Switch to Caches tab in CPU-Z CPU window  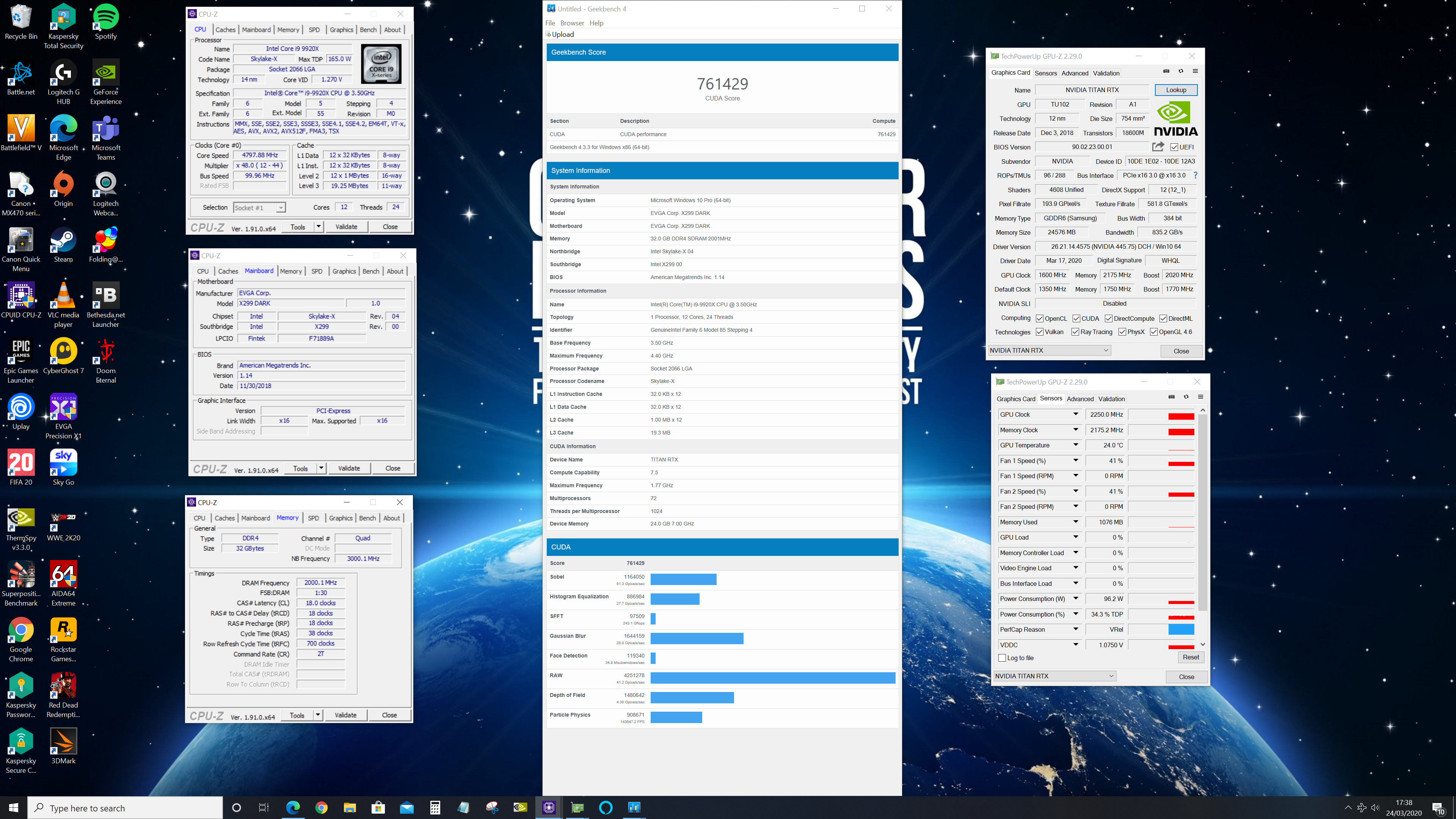click(x=226, y=30)
